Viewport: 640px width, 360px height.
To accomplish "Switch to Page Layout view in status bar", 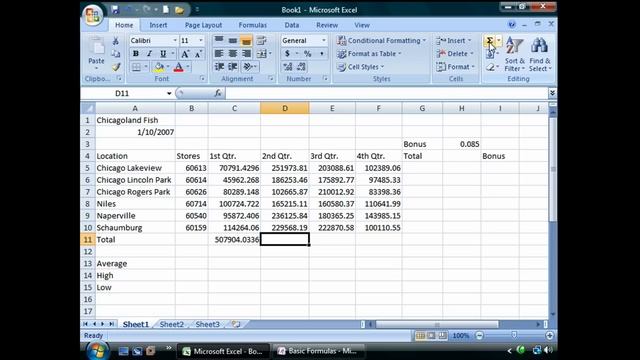I will click(x=431, y=336).
